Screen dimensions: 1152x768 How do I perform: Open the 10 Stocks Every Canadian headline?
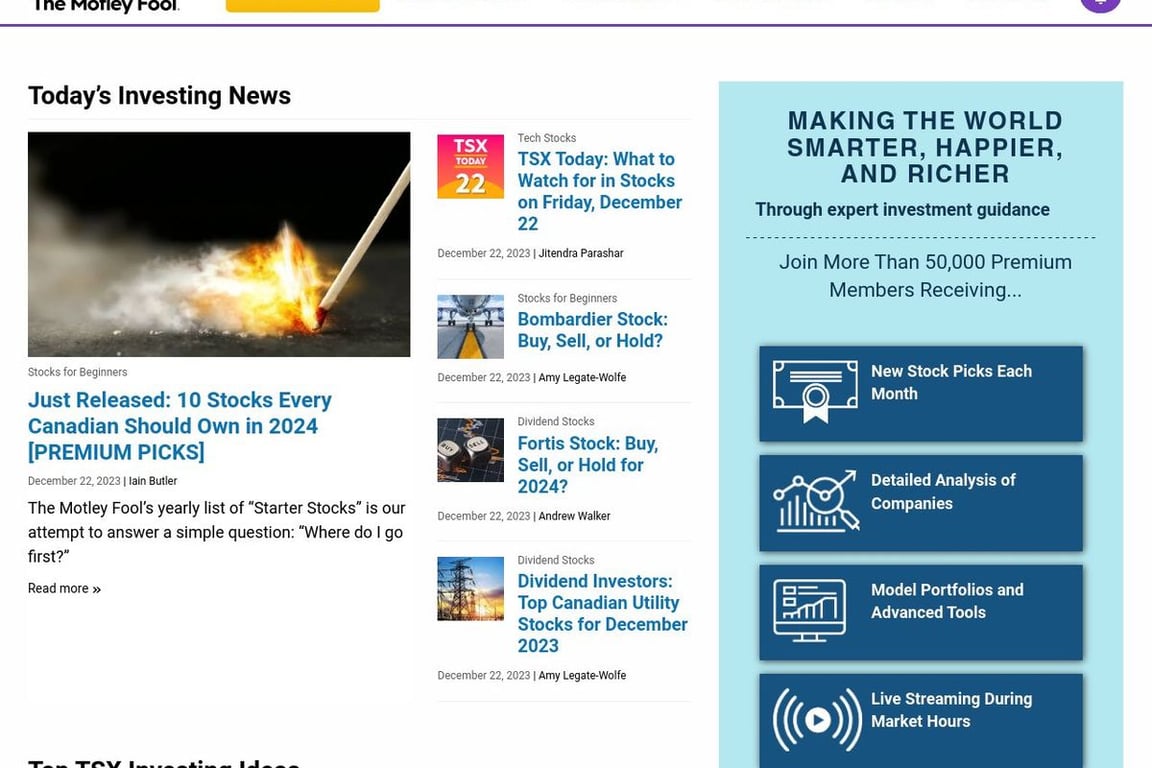coord(180,425)
